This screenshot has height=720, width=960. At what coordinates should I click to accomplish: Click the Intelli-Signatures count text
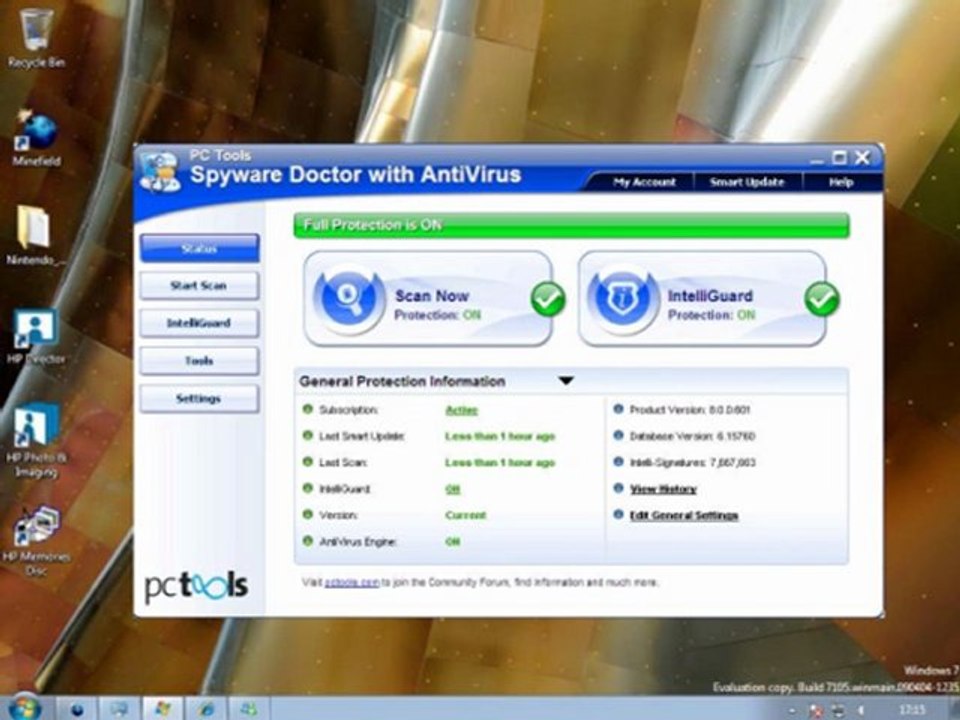[x=693, y=462]
